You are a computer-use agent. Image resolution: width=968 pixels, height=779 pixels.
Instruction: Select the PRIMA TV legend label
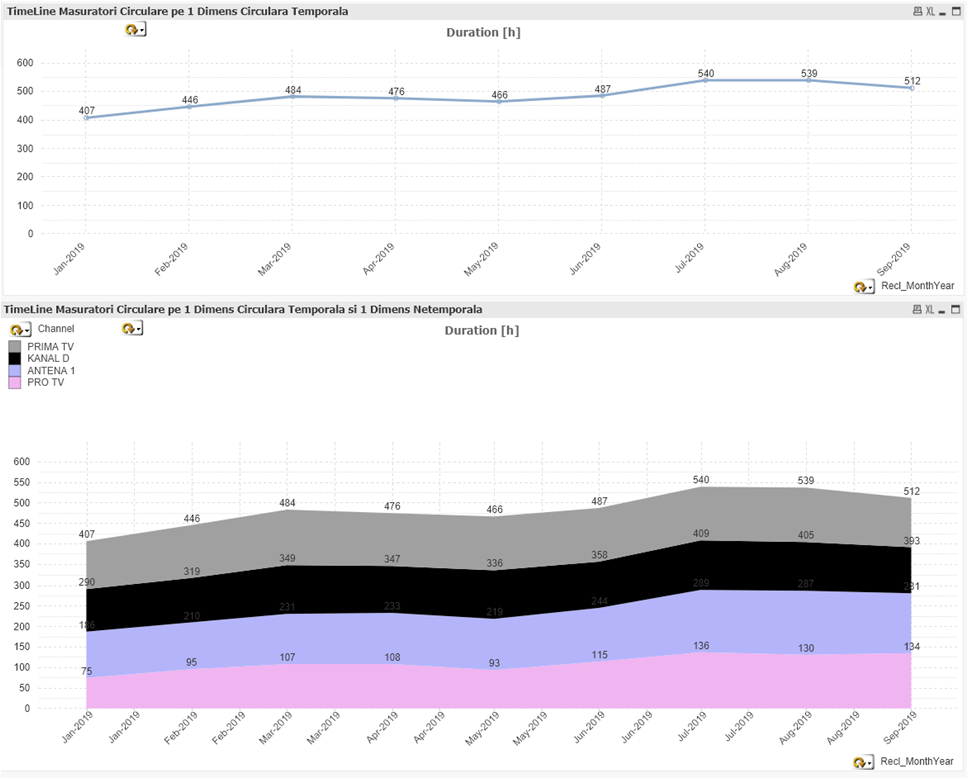(x=50, y=347)
